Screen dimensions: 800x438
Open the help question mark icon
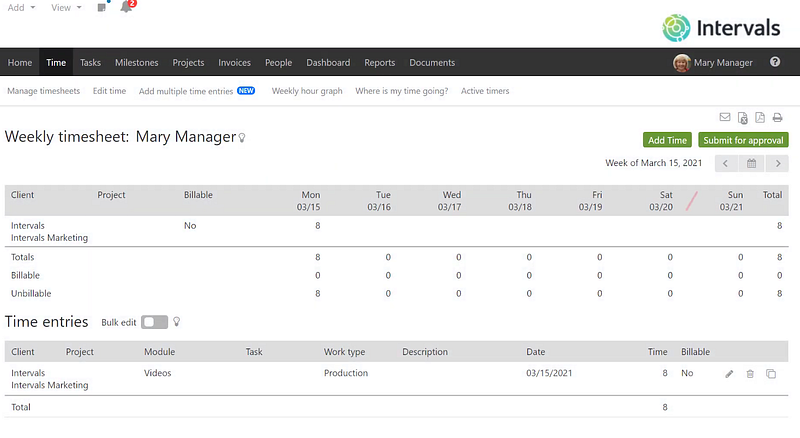[x=775, y=62]
